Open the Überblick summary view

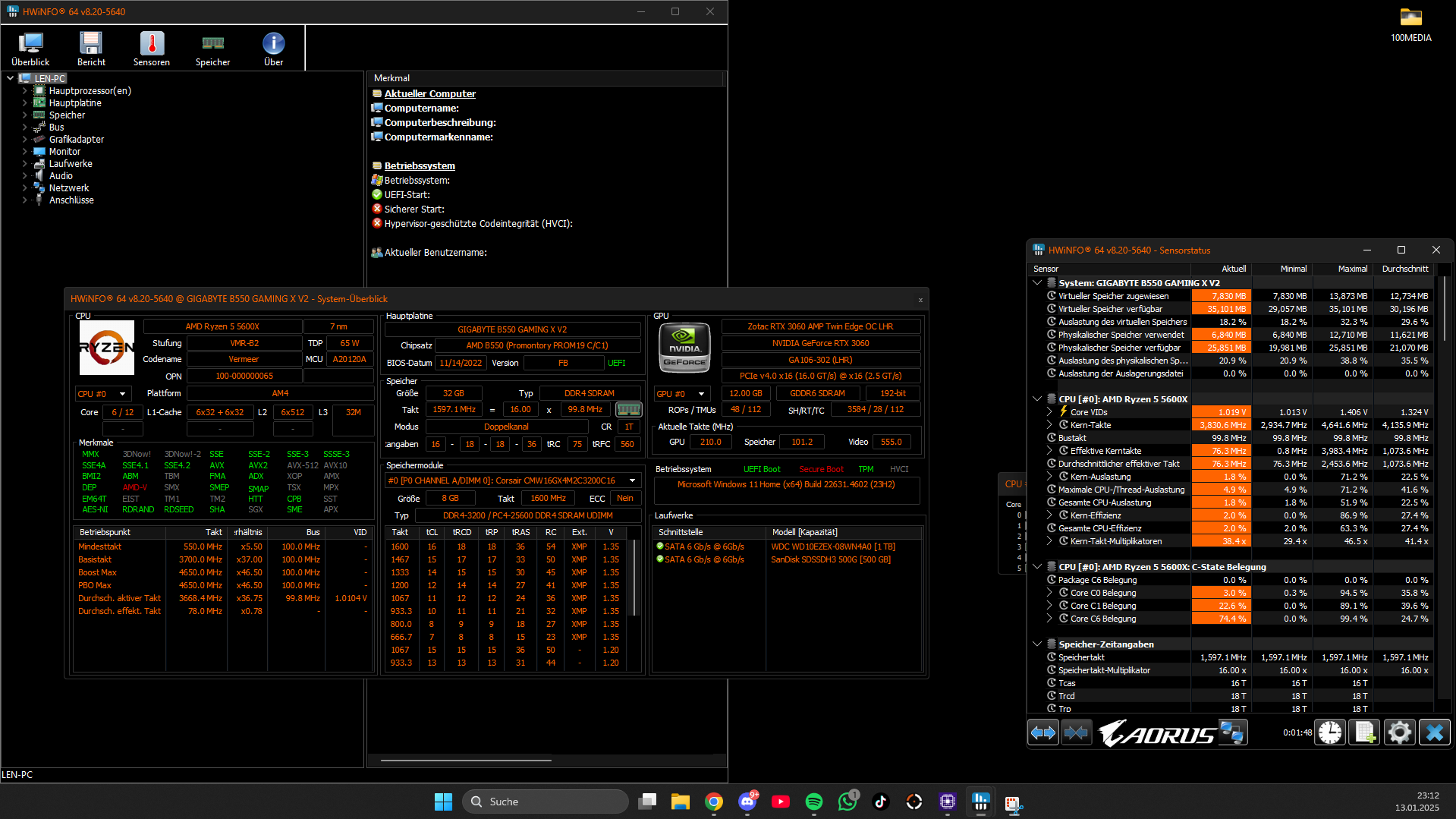[x=30, y=49]
